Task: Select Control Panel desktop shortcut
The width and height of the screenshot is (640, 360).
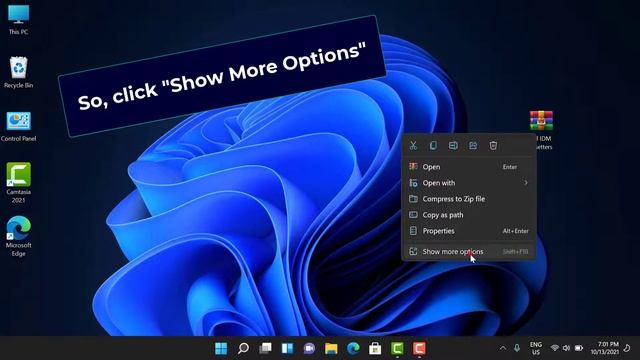Action: pos(18,126)
